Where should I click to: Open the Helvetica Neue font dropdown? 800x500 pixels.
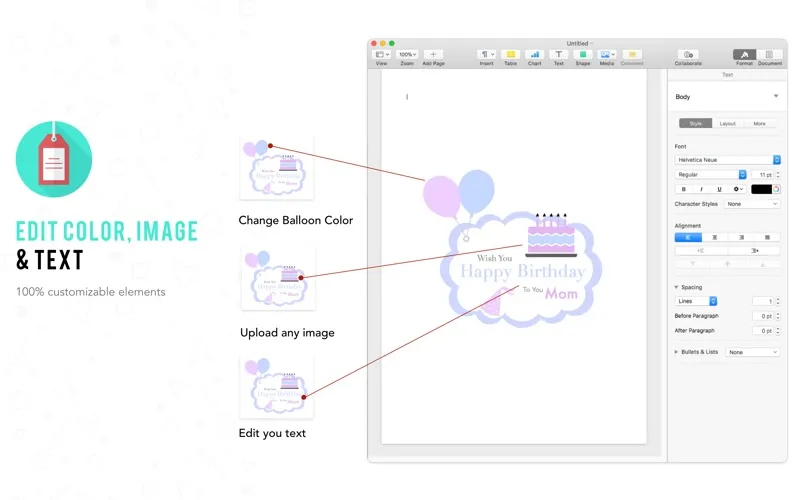(727, 160)
